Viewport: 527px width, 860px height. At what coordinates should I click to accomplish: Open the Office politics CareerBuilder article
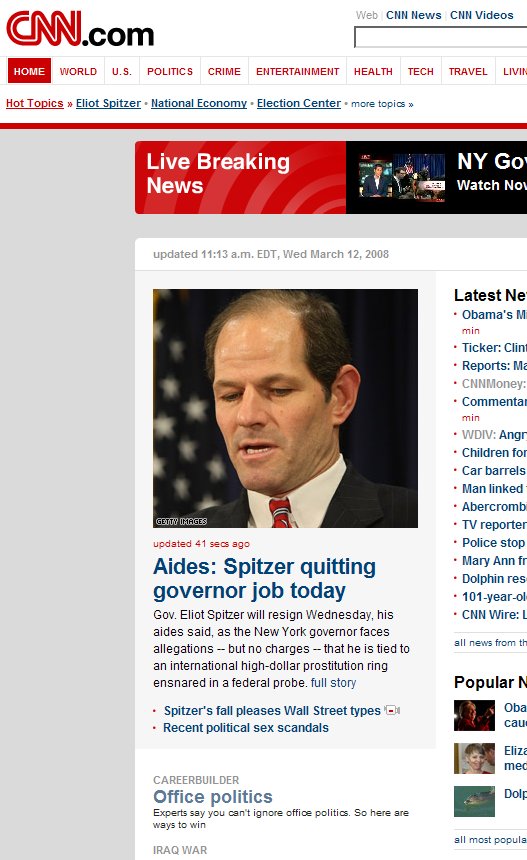coord(213,796)
